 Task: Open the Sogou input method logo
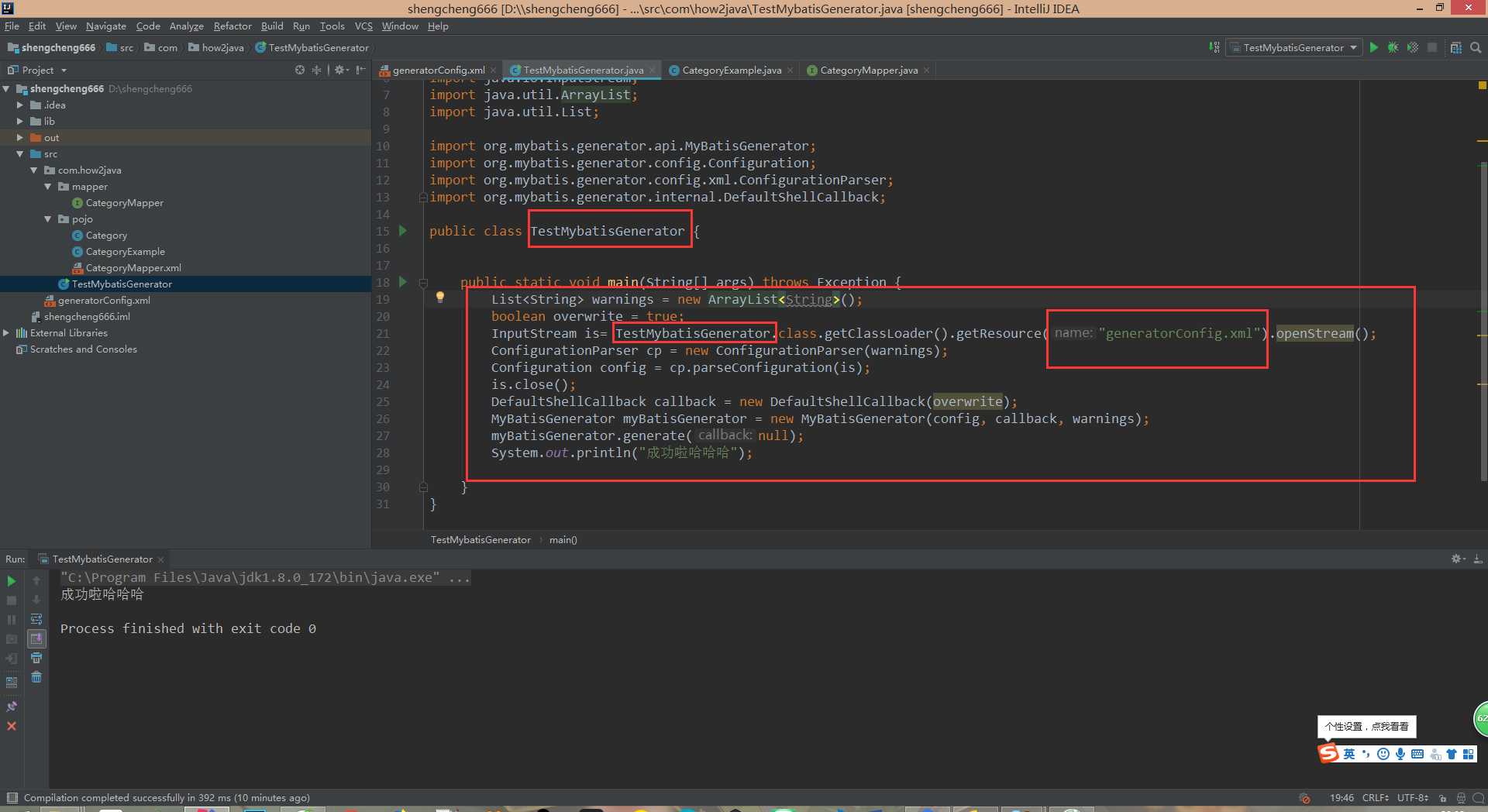pyautogui.click(x=1328, y=753)
